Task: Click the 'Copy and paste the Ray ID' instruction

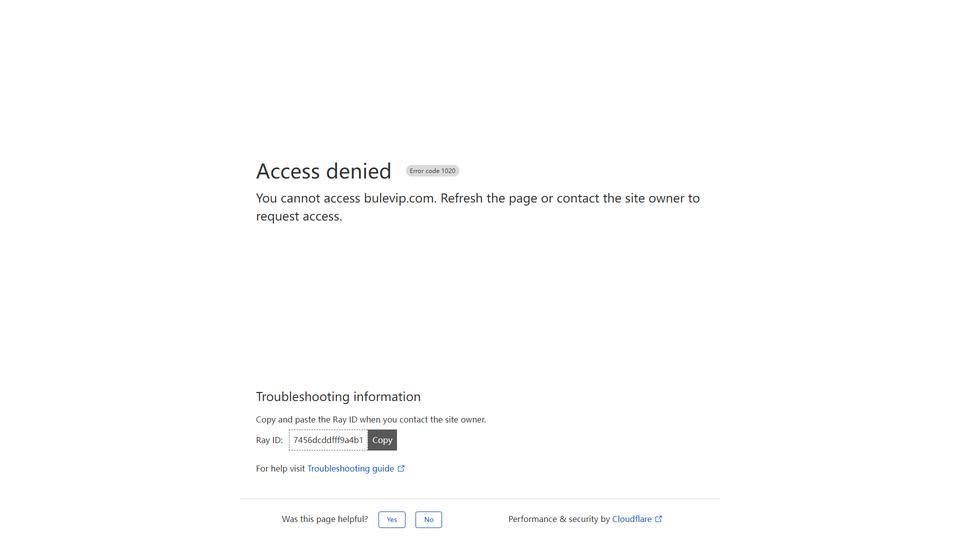Action: (x=371, y=419)
